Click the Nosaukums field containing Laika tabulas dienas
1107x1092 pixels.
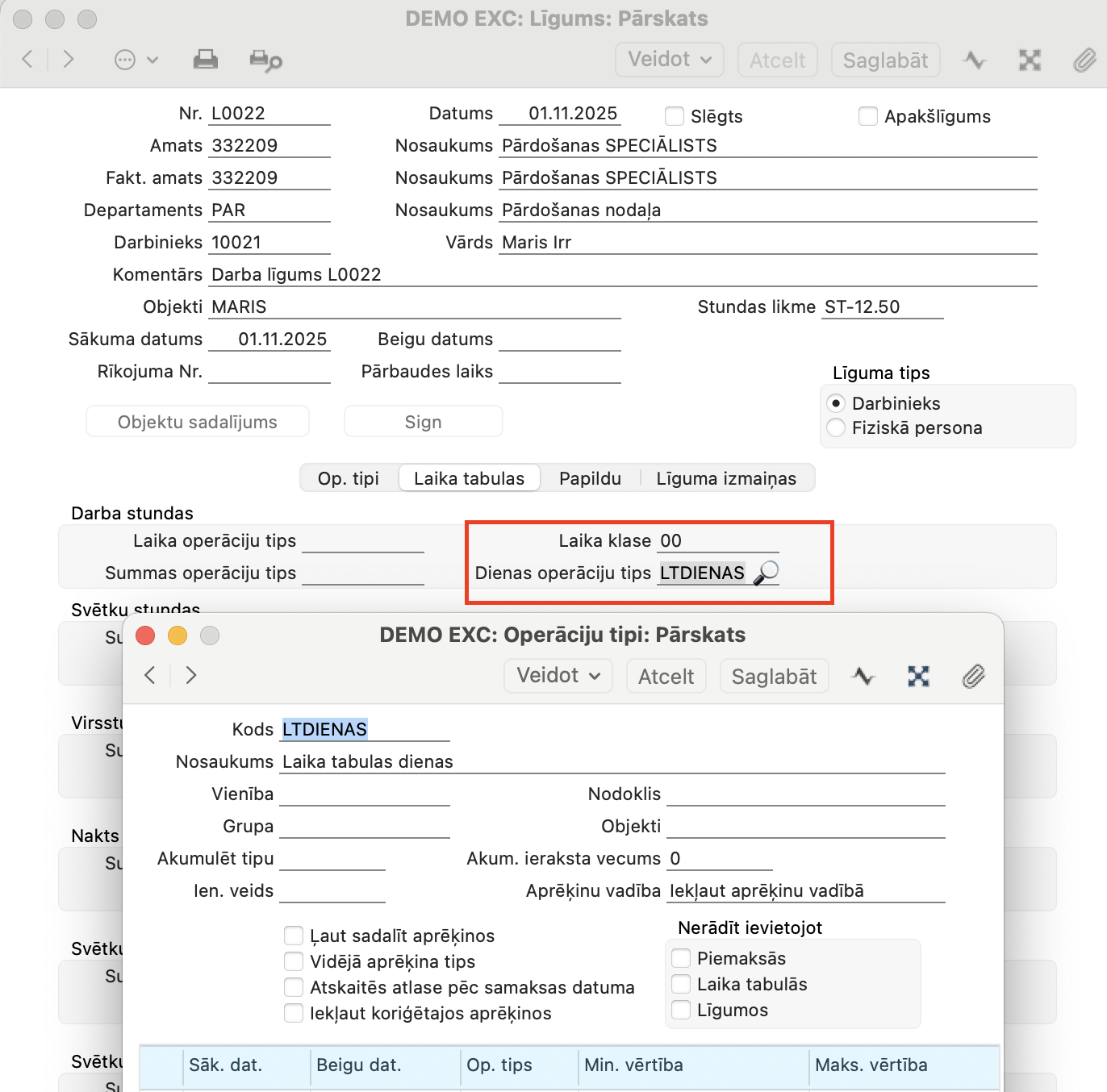pos(612,761)
